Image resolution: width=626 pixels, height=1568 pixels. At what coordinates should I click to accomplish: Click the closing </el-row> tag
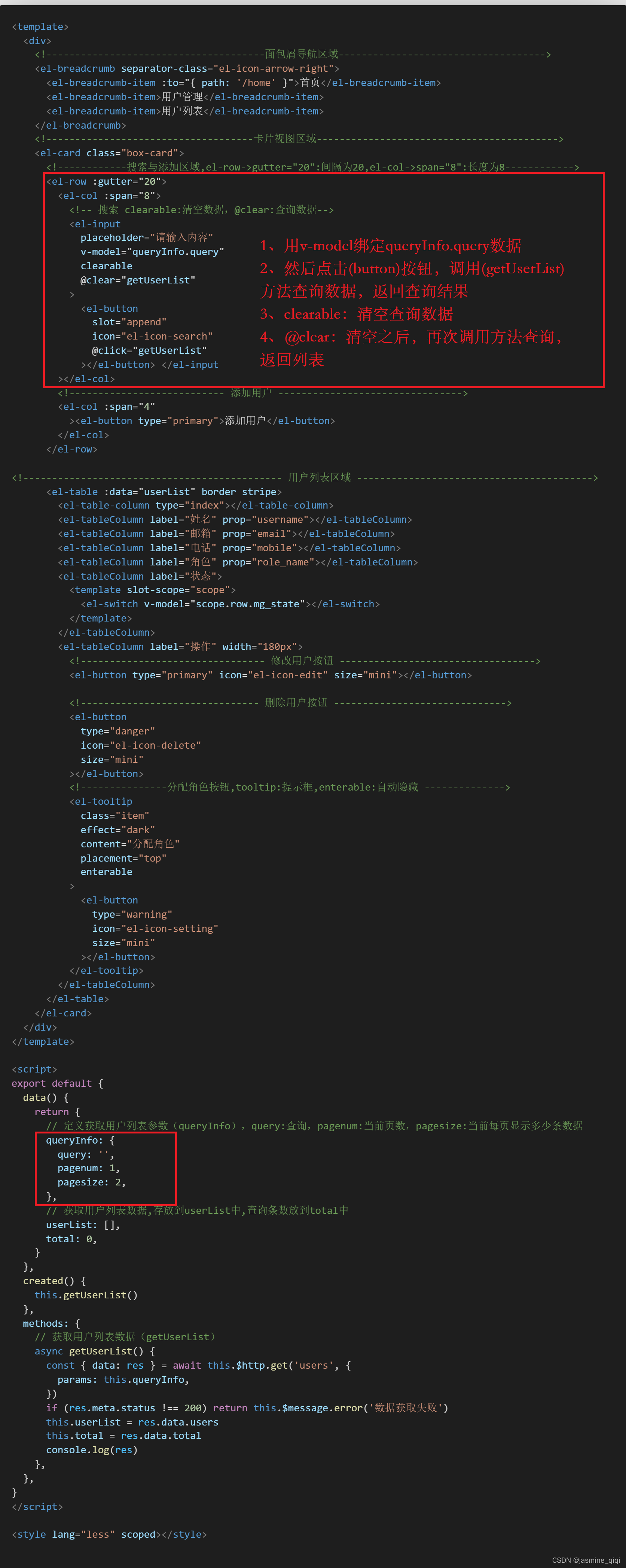tap(72, 449)
